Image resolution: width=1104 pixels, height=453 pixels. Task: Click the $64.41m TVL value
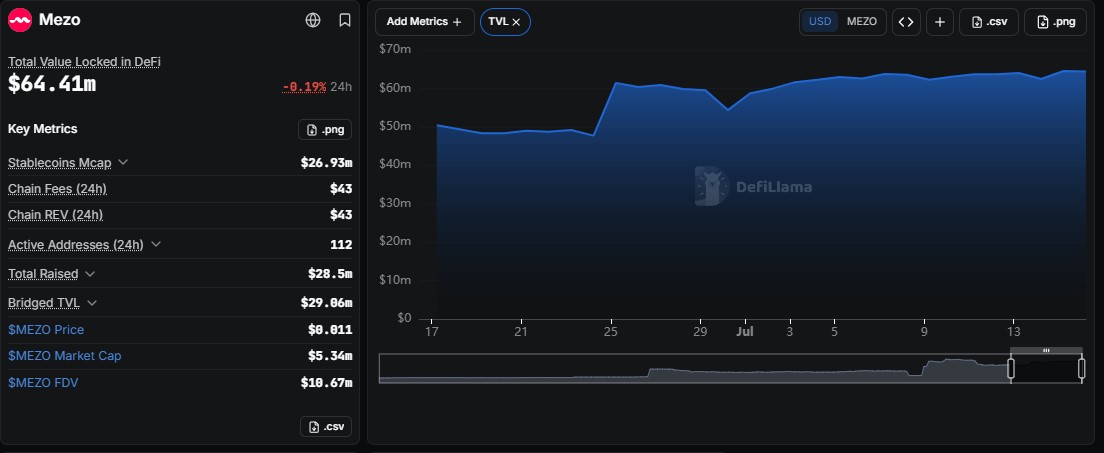[x=52, y=84]
